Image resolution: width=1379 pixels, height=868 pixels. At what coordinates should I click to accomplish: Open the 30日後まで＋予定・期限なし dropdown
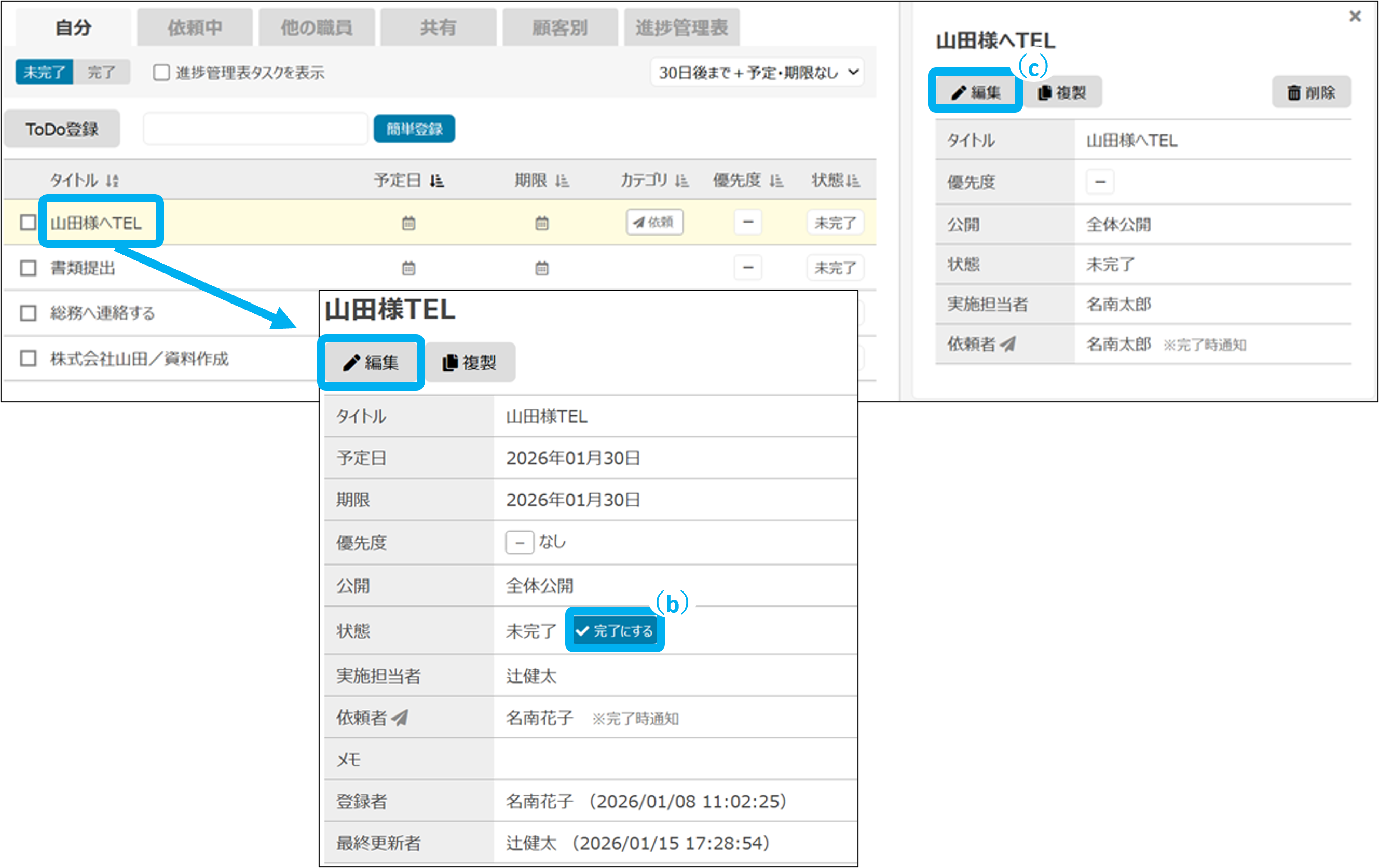point(757,73)
